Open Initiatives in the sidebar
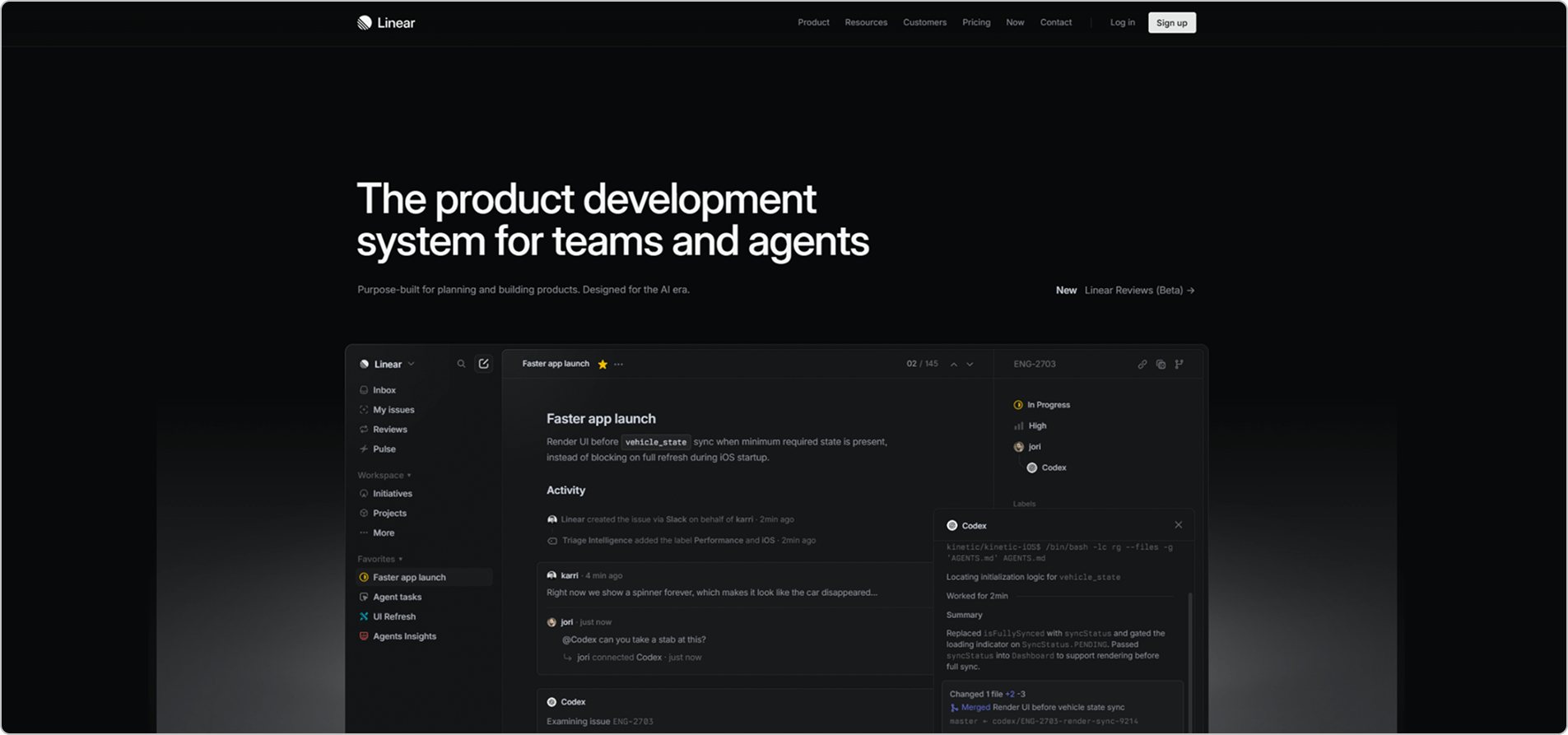 [x=393, y=494]
